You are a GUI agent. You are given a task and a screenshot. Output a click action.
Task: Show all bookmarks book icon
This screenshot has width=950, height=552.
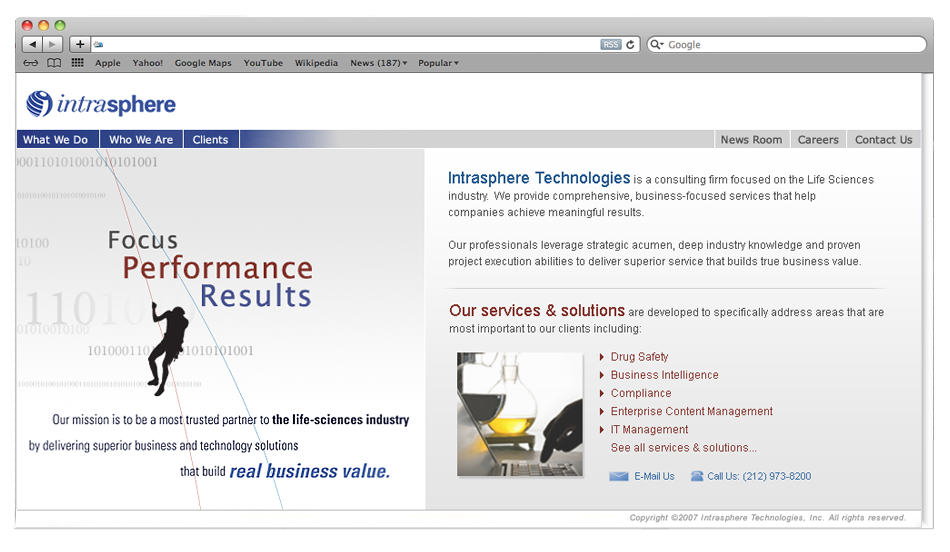tap(54, 63)
